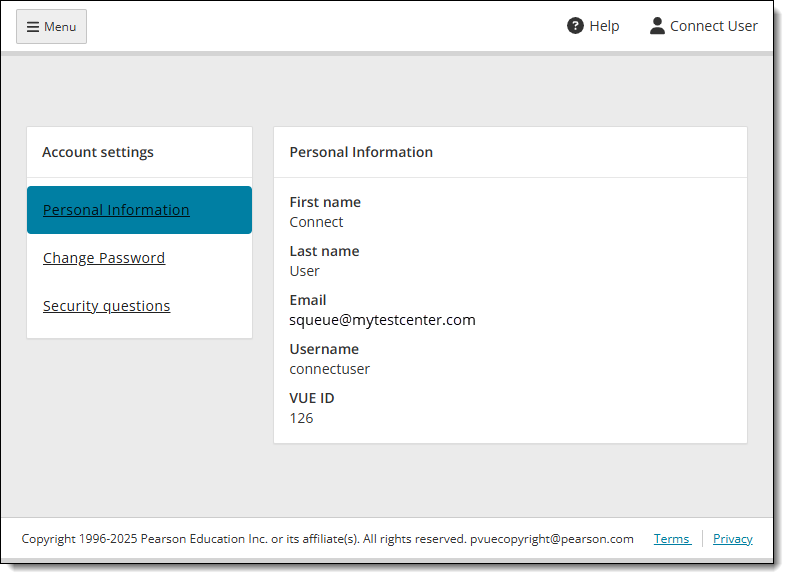The height and width of the screenshot is (579, 789).
Task: Click the hamburger lines icon
Action: (33, 27)
